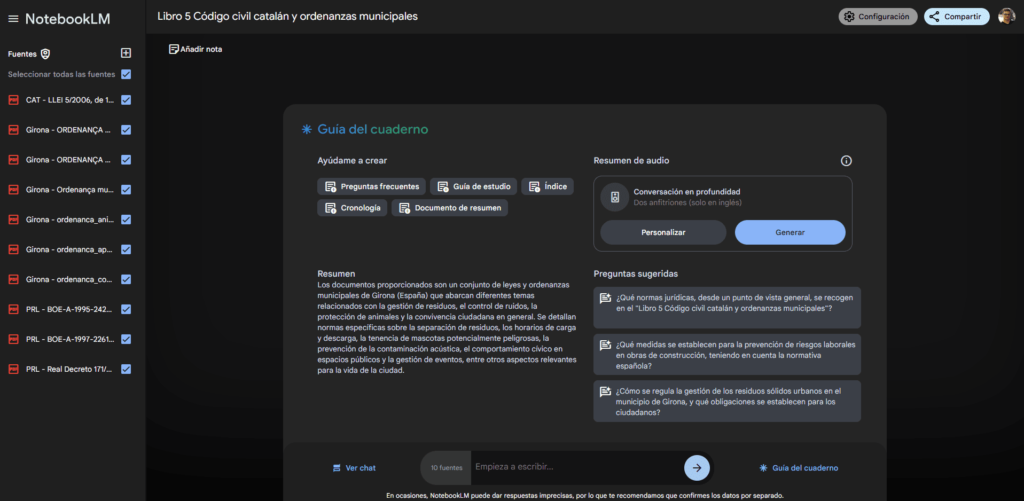1024x501 pixels.
Task: Uncheck the PRL - BOE-A-1997-2261... source
Action: coord(126,339)
